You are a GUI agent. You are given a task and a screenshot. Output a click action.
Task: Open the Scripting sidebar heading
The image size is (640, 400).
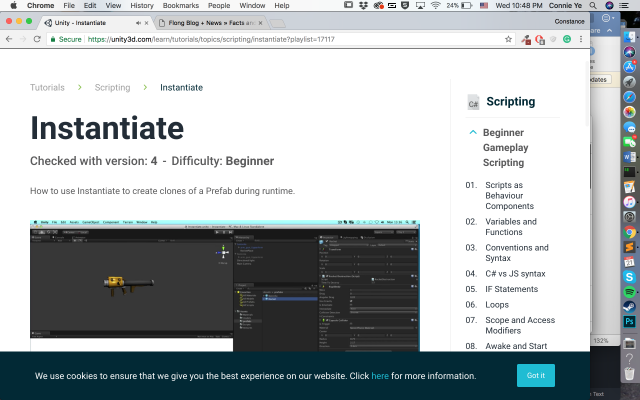(x=511, y=102)
